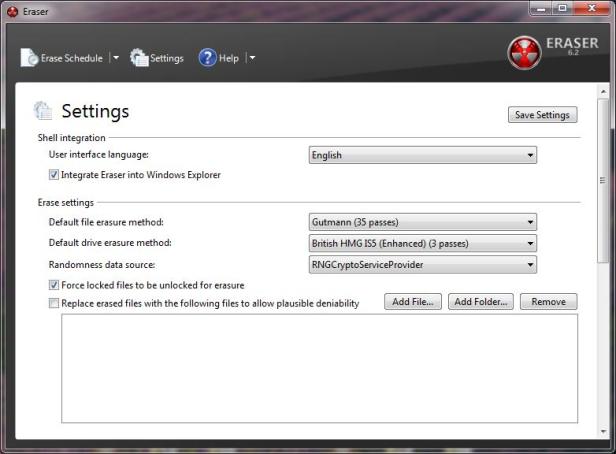Open the User interface language dropdown
The width and height of the screenshot is (616, 454).
(x=422, y=155)
